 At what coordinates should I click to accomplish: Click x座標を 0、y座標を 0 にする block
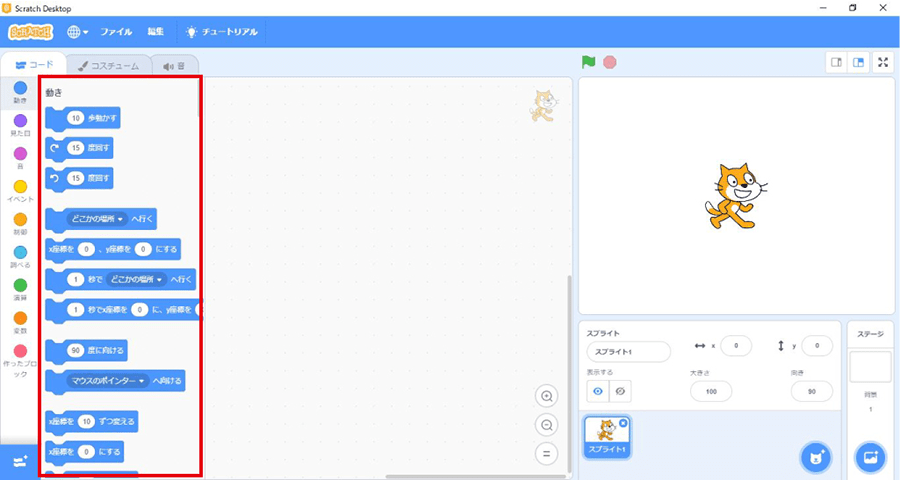[113, 249]
